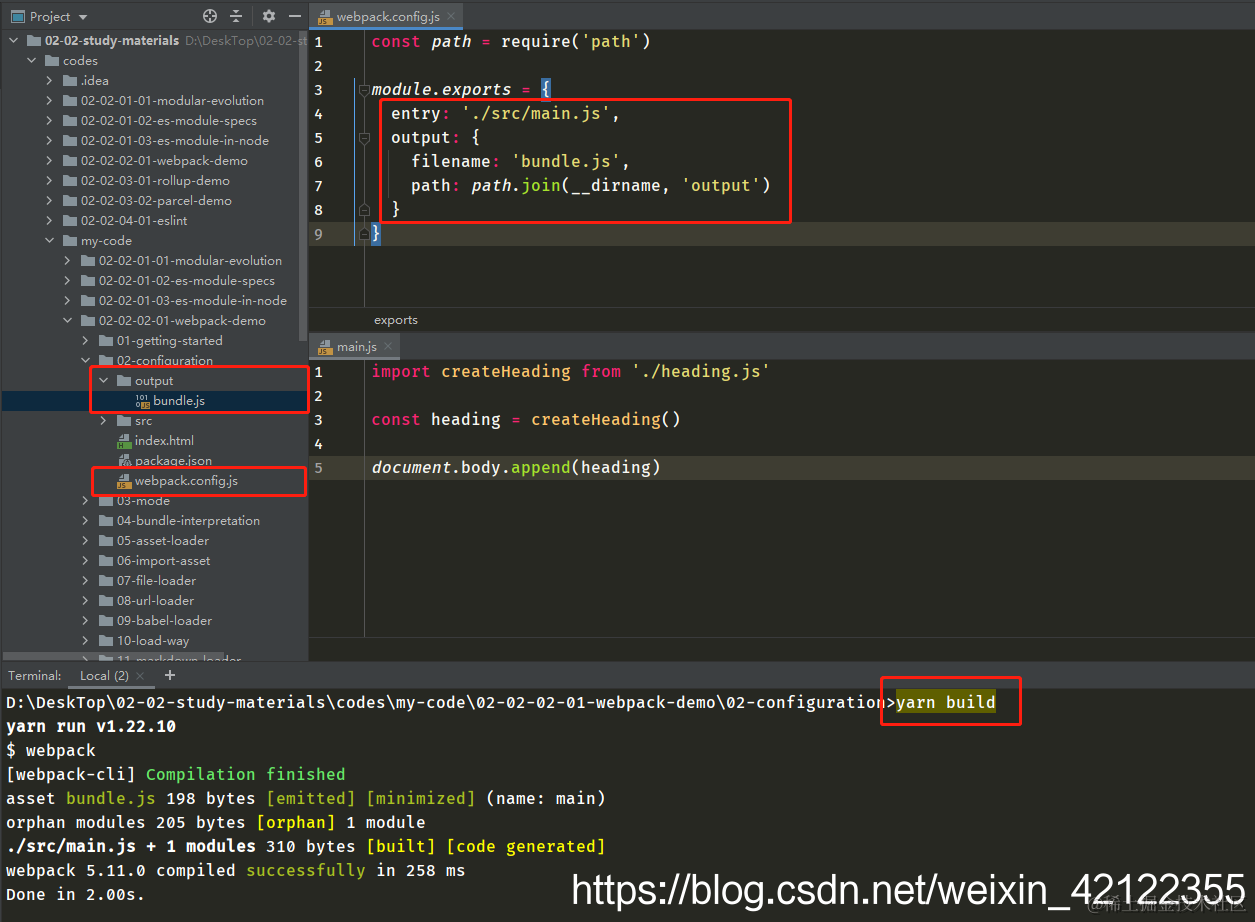Click the Project tool window icon

coord(17,16)
